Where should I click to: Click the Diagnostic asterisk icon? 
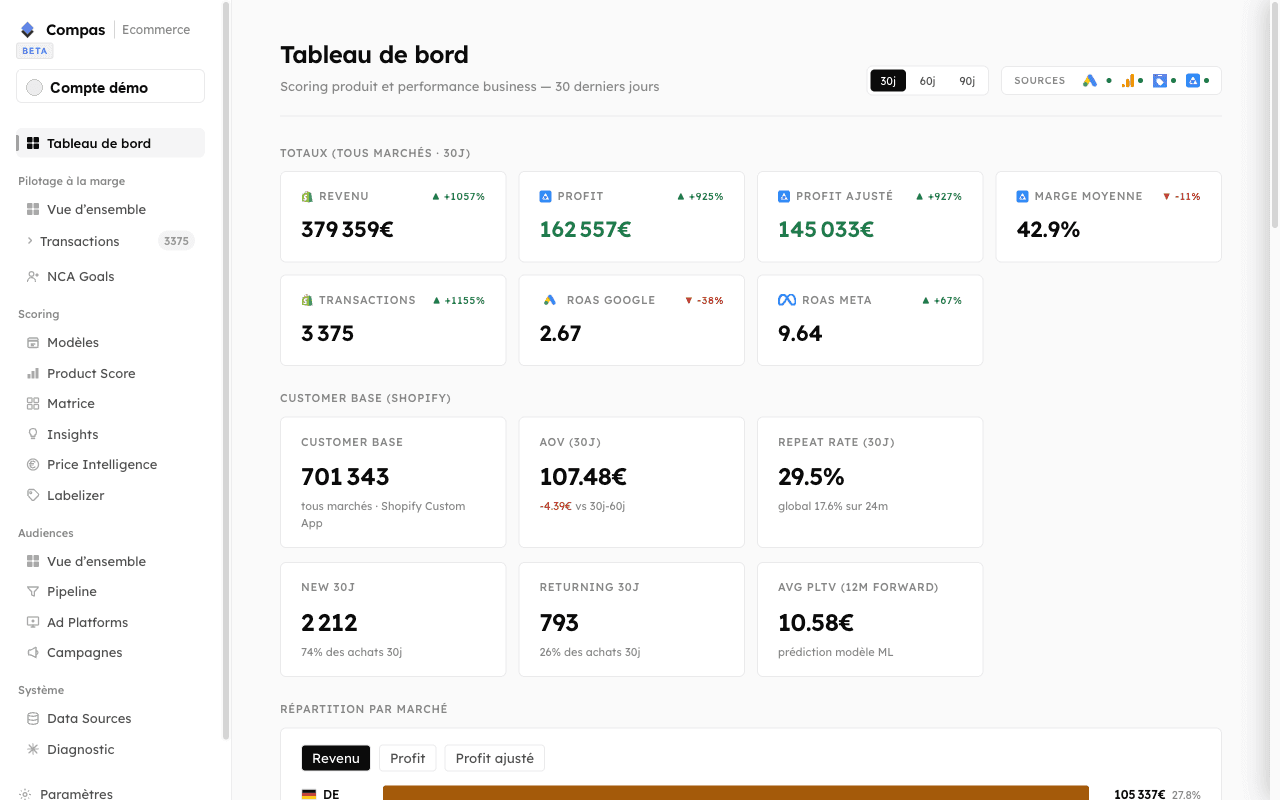pyautogui.click(x=33, y=749)
